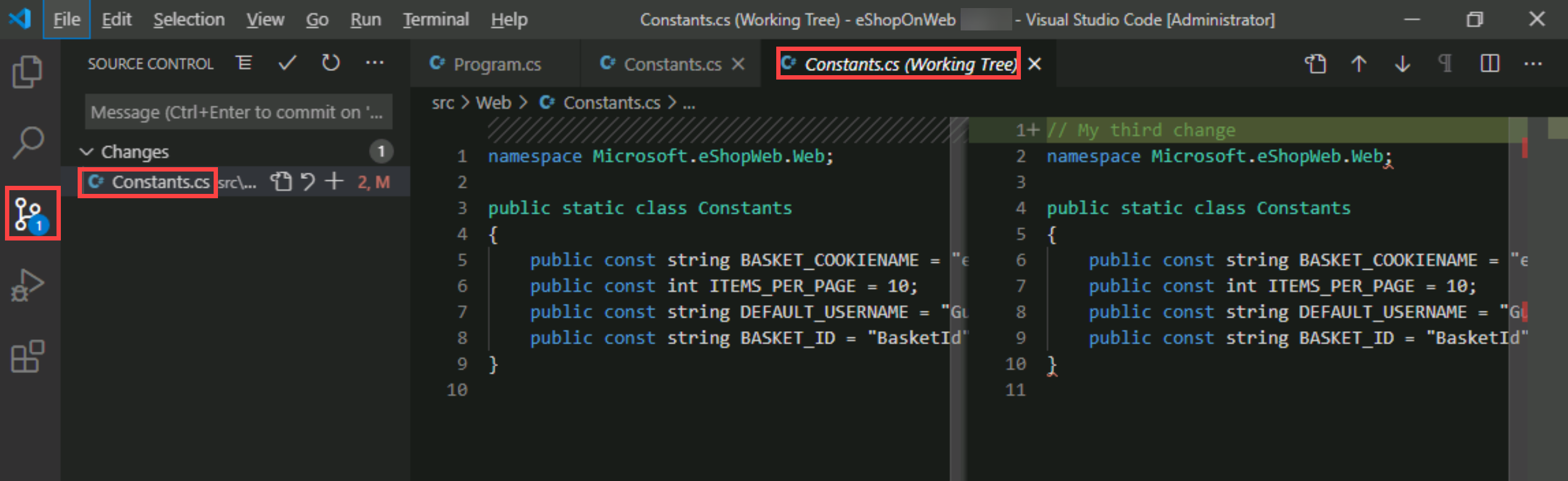
Task: Click Web in the breadcrumb
Action: click(x=493, y=103)
